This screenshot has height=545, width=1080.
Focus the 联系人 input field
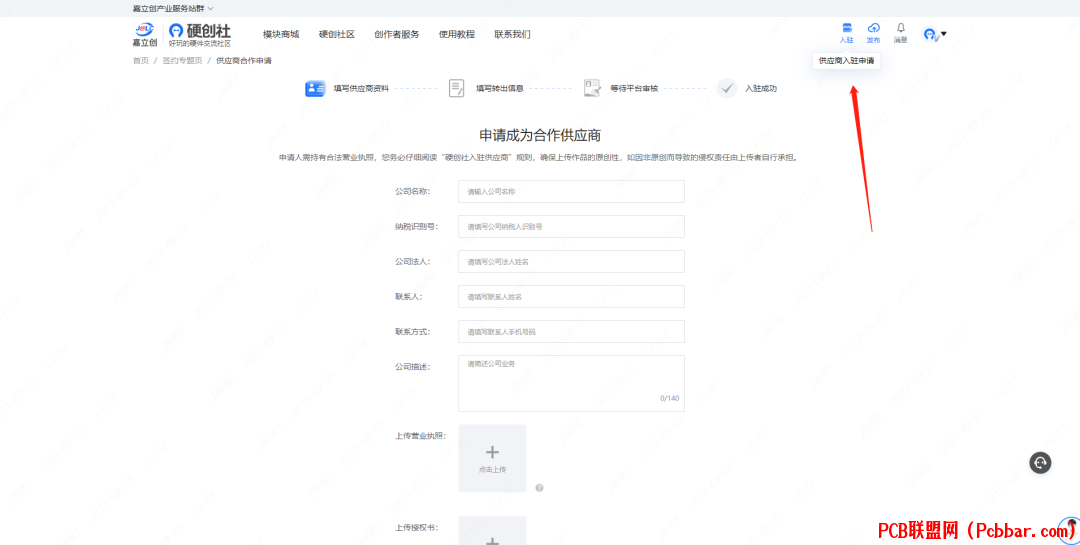pyautogui.click(x=571, y=296)
